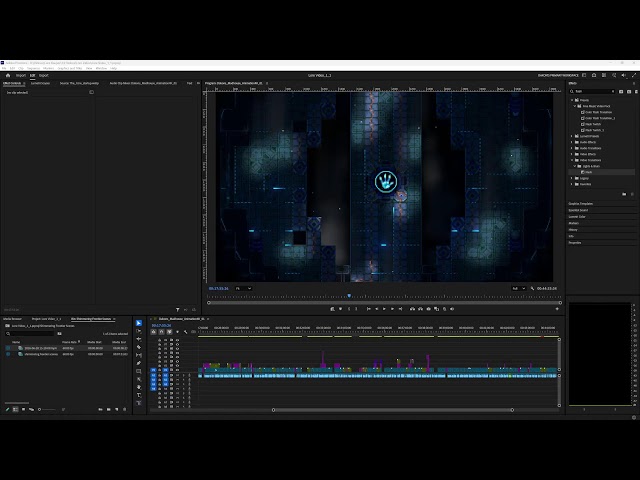The image size is (640, 480).
Task: Click Export in the header bar
Action: [x=44, y=75]
